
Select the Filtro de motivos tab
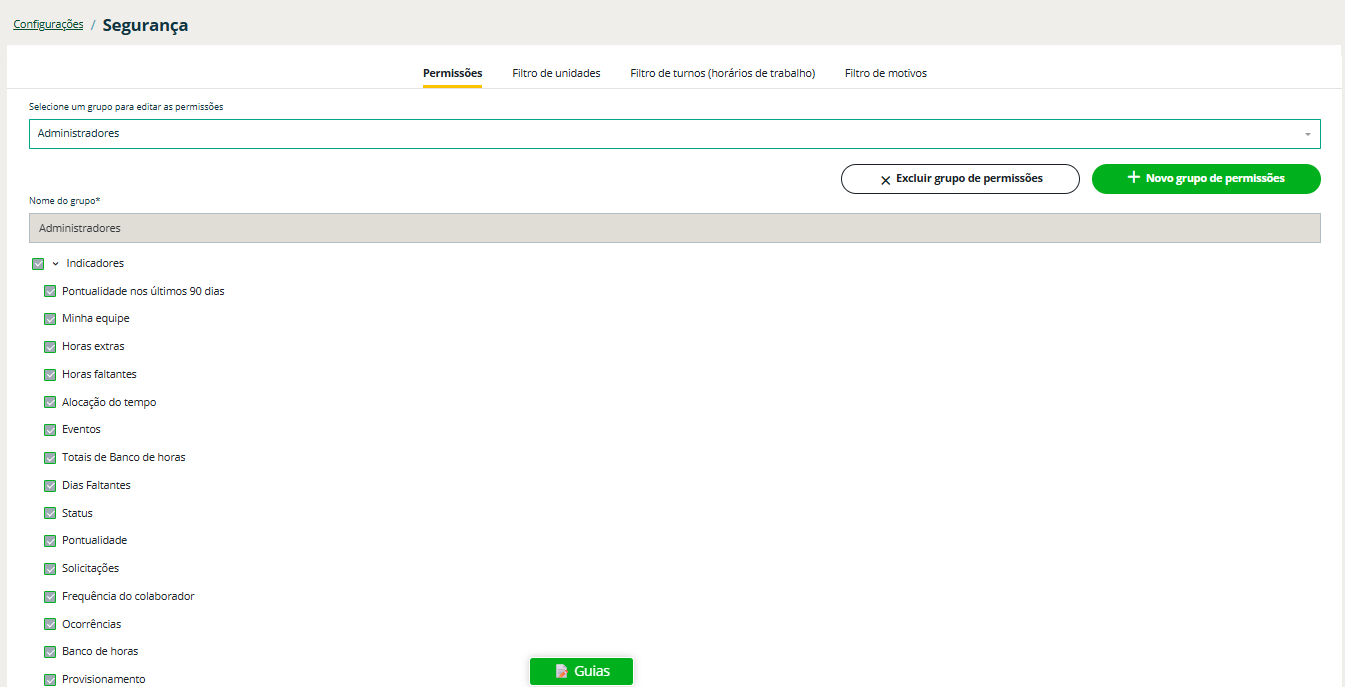885,73
